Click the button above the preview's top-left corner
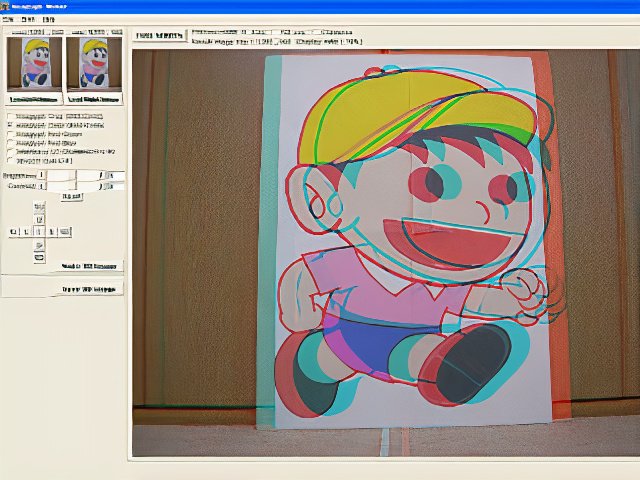This screenshot has width=640, height=480. click(x=159, y=36)
